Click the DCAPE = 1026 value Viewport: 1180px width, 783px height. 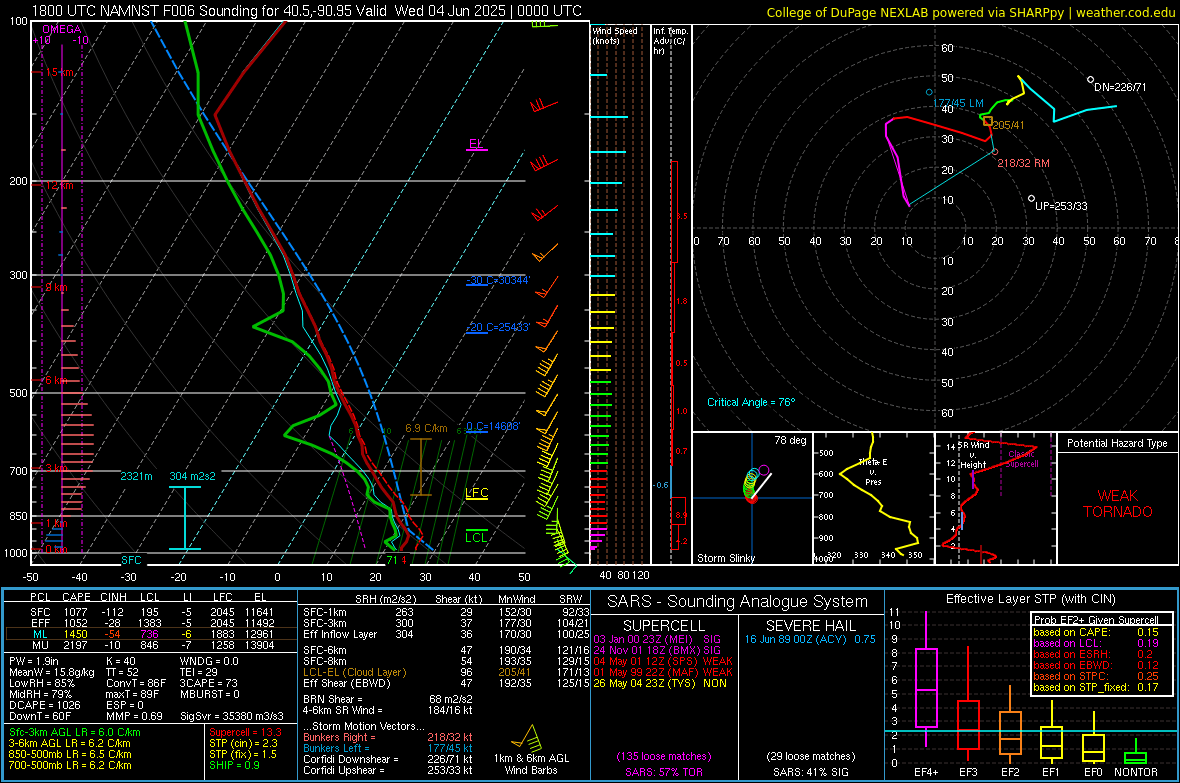click(44, 705)
